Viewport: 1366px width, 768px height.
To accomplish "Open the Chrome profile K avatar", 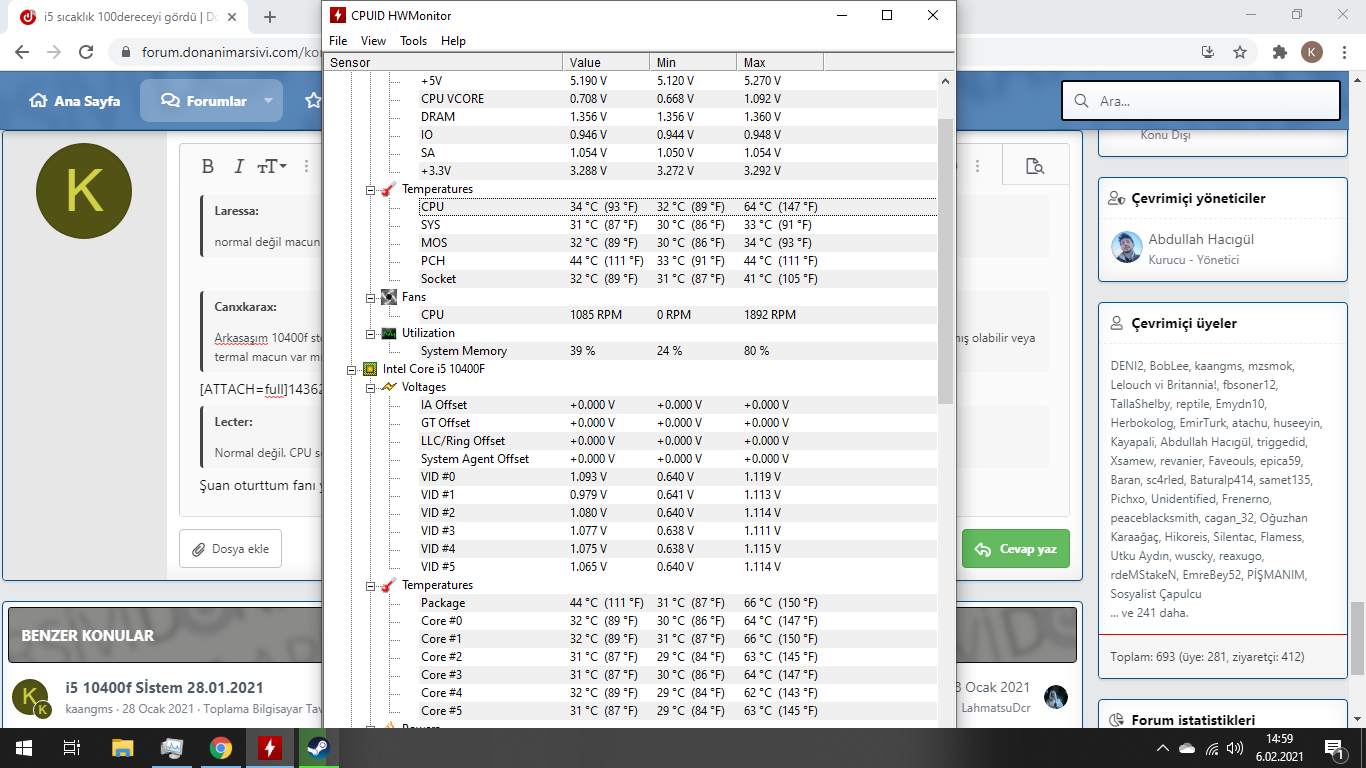I will tap(1312, 52).
